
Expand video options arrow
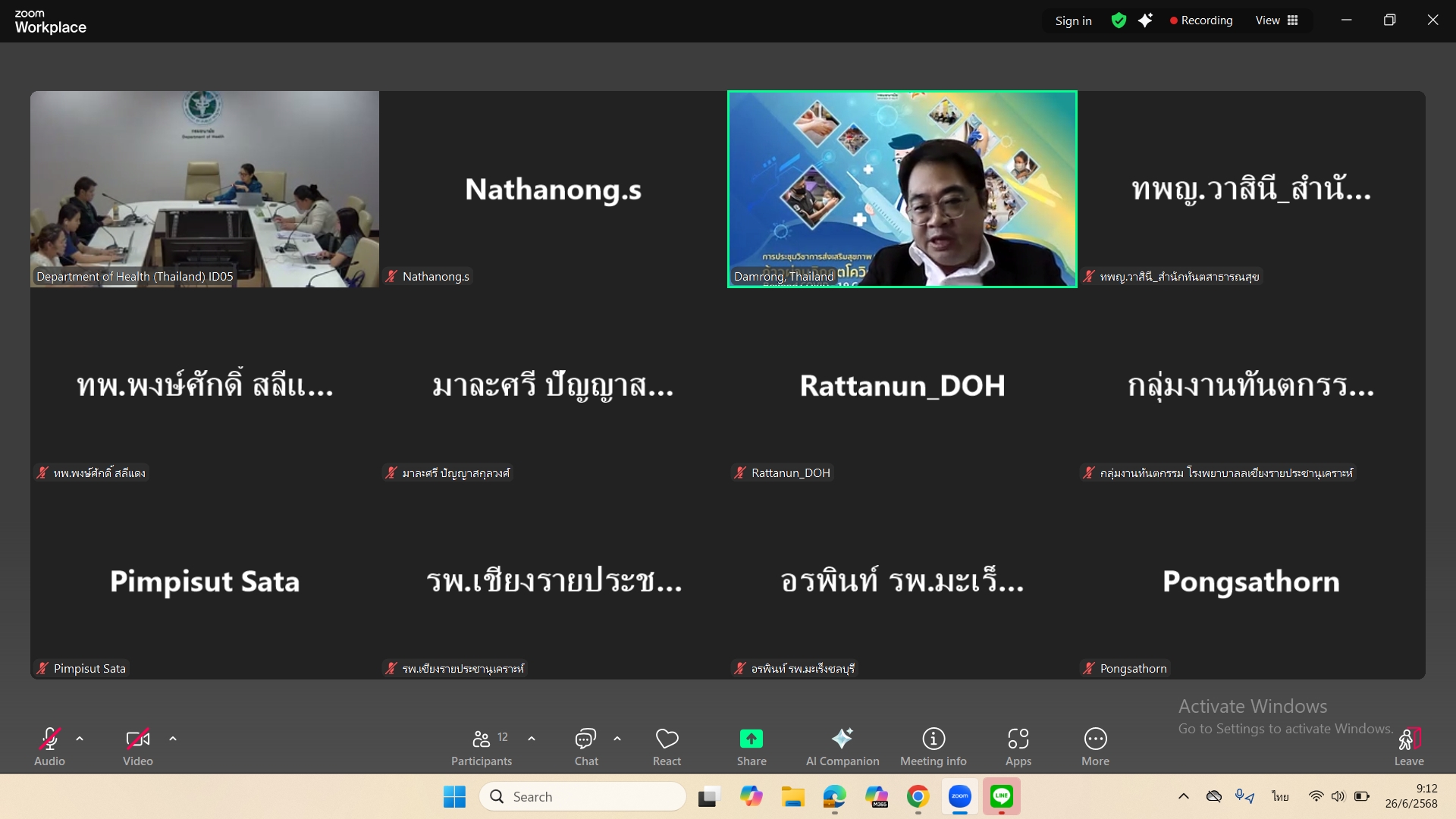point(173,738)
